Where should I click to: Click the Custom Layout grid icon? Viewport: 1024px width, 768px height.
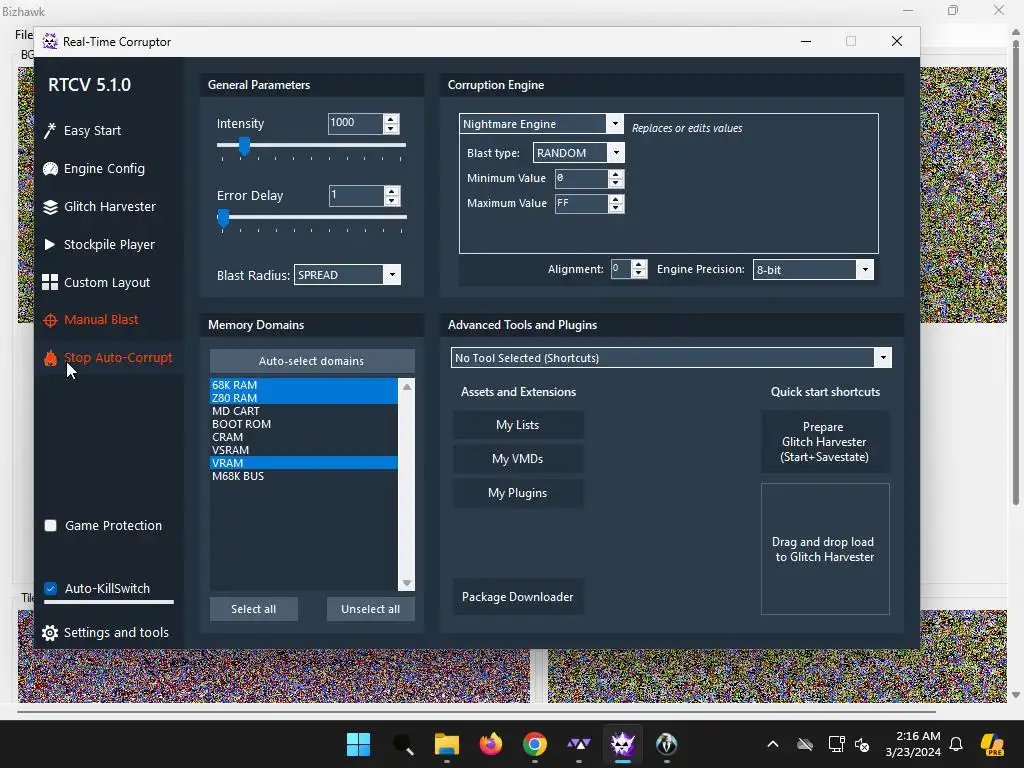50,282
